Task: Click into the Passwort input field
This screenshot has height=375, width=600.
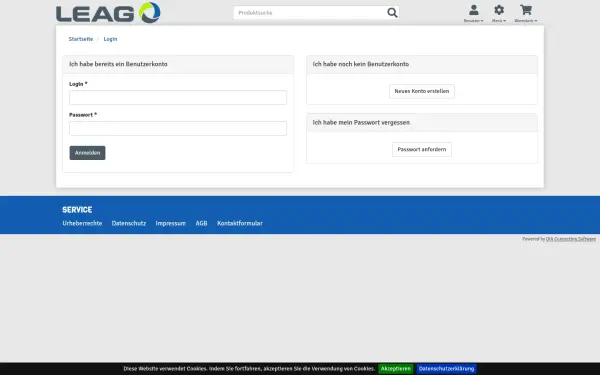Action: 178,129
